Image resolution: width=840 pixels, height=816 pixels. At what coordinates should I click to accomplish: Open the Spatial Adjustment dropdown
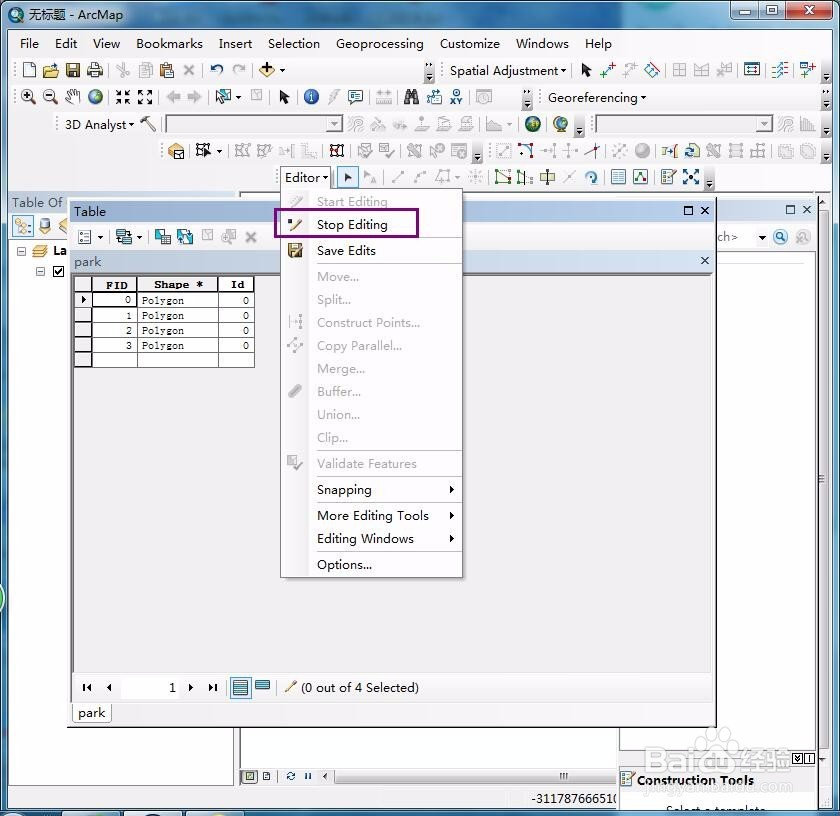(x=507, y=71)
